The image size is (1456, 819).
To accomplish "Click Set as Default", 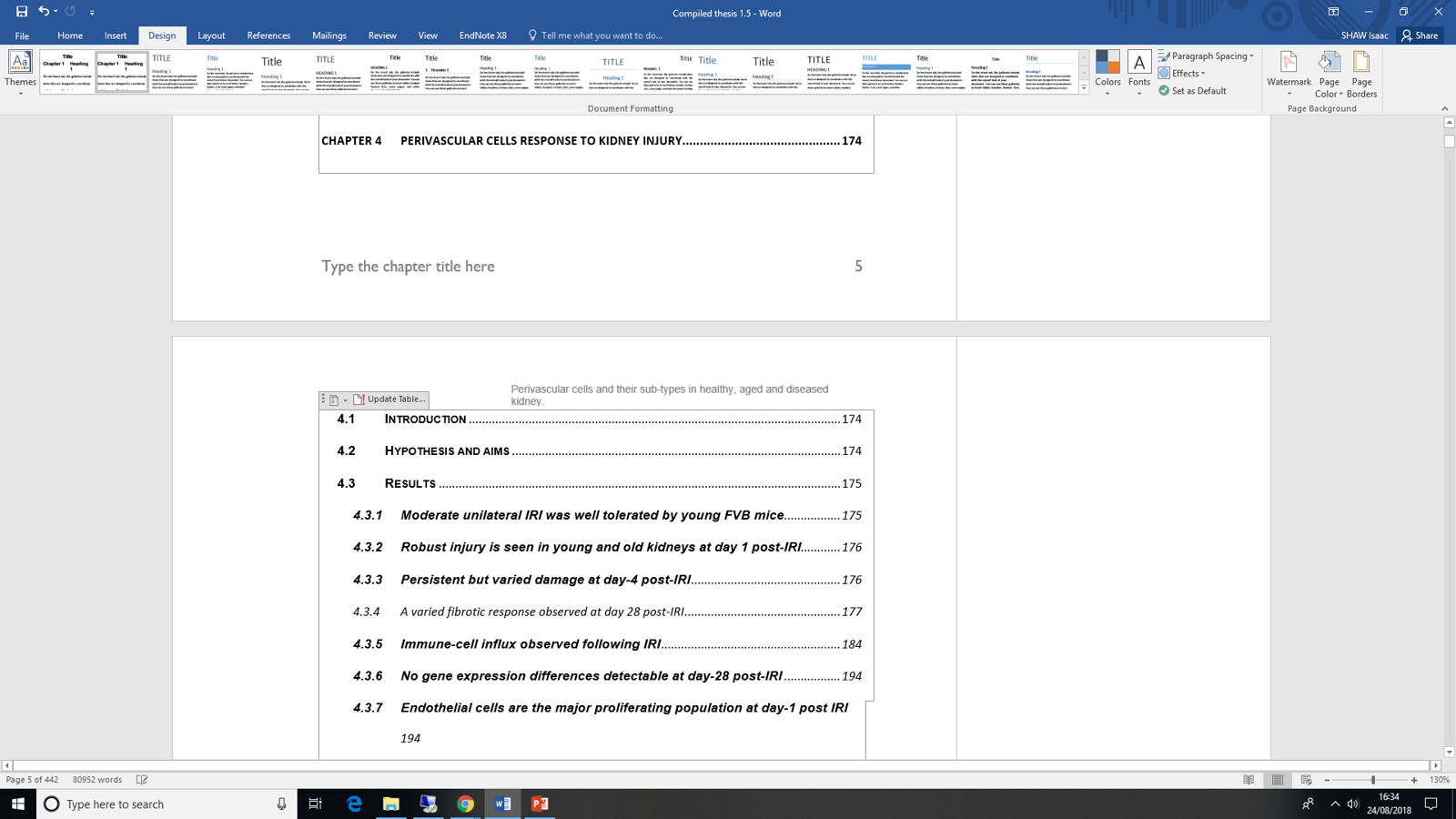I will click(x=1192, y=91).
